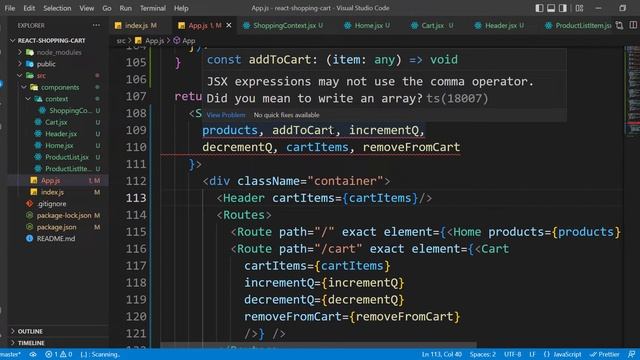Open File menu
This screenshot has width=640, height=360.
(x=9, y=8)
